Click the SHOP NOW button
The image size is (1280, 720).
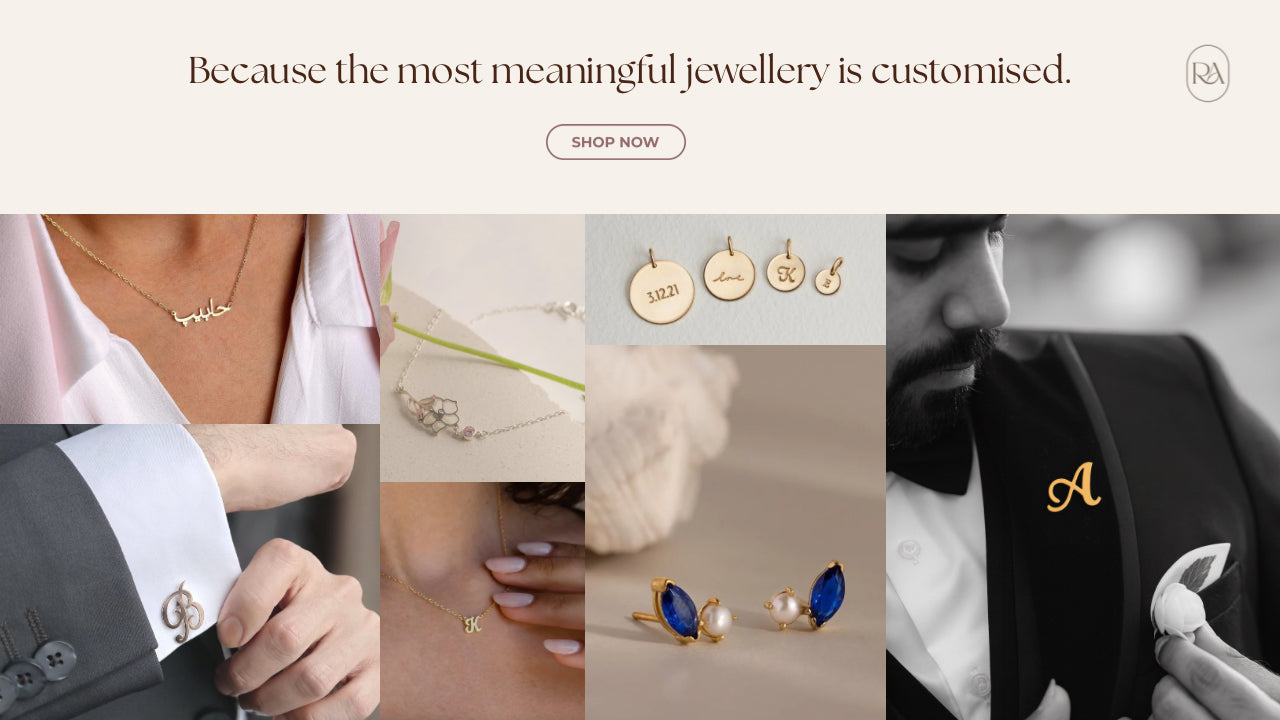click(x=615, y=142)
